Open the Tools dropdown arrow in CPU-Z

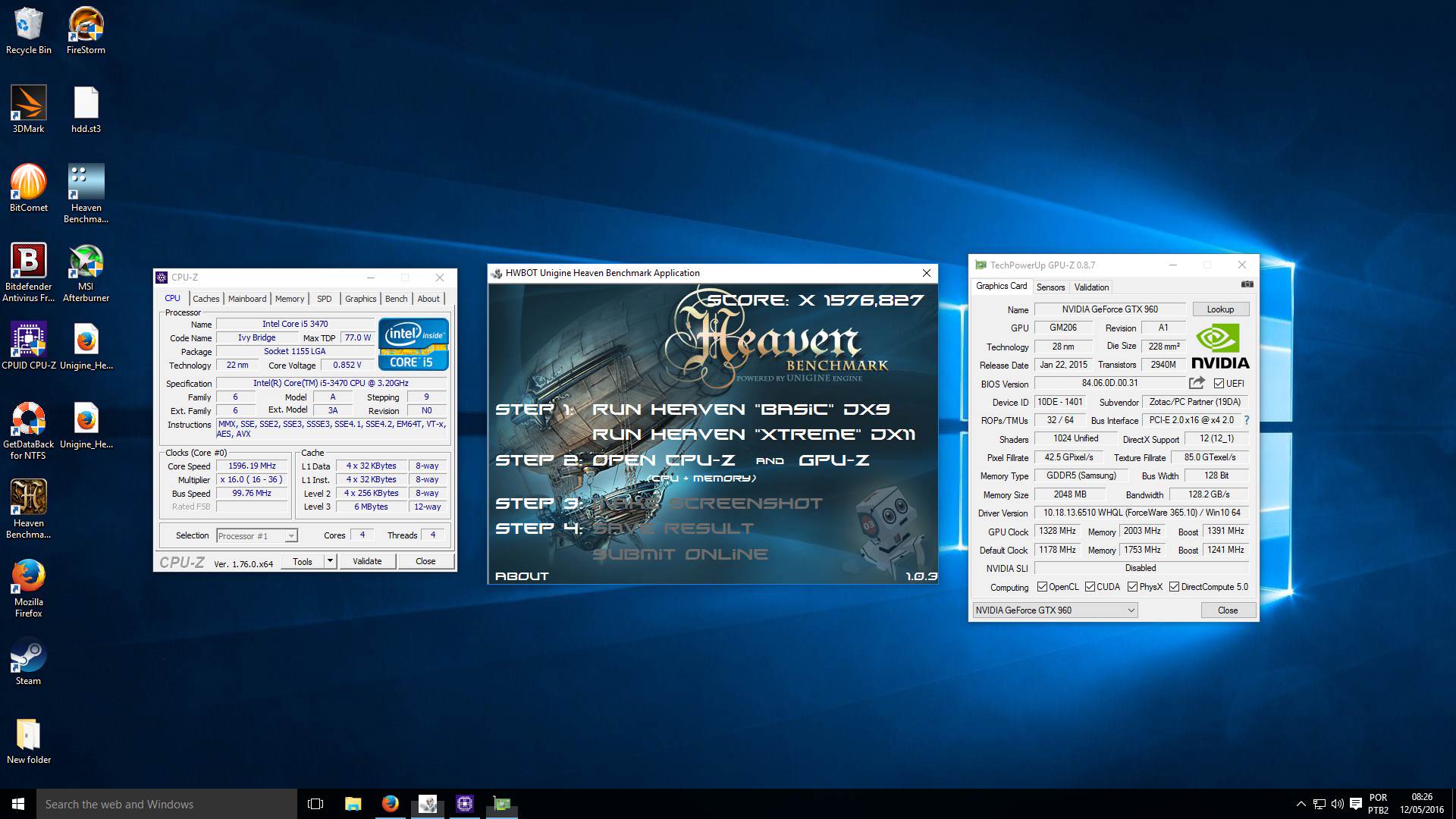click(x=330, y=561)
